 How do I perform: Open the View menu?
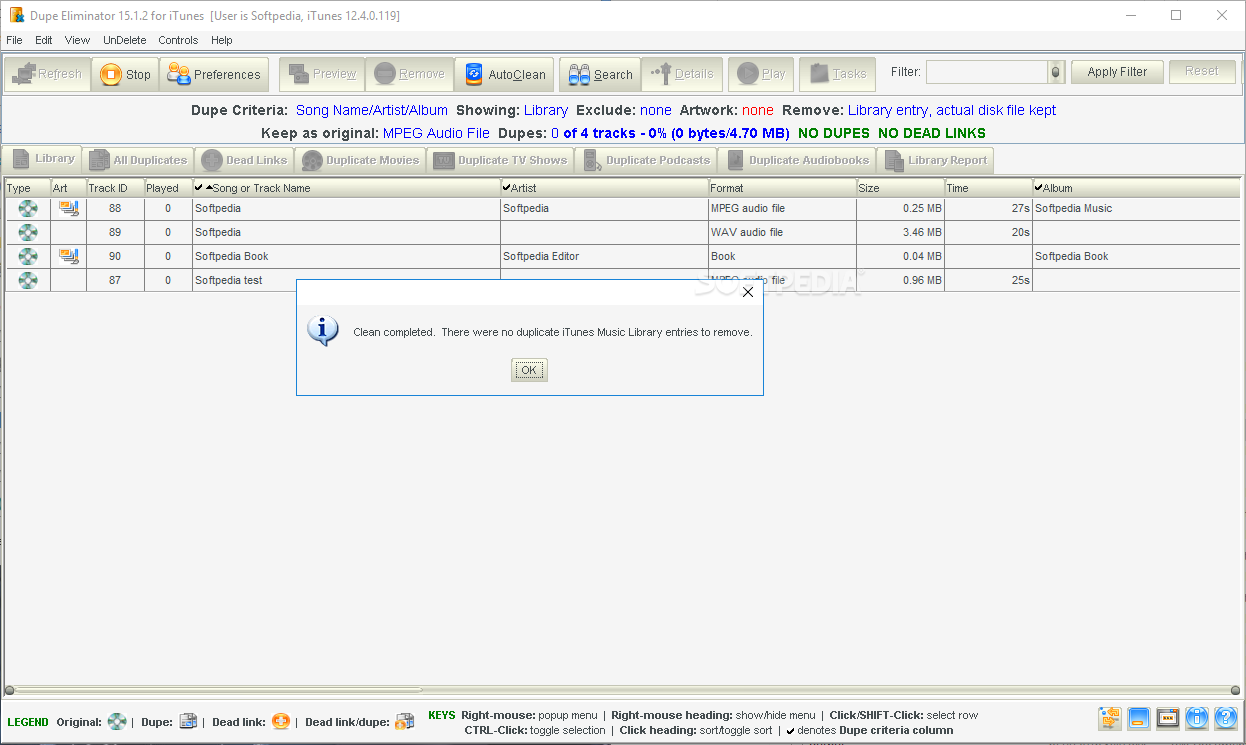coord(77,40)
